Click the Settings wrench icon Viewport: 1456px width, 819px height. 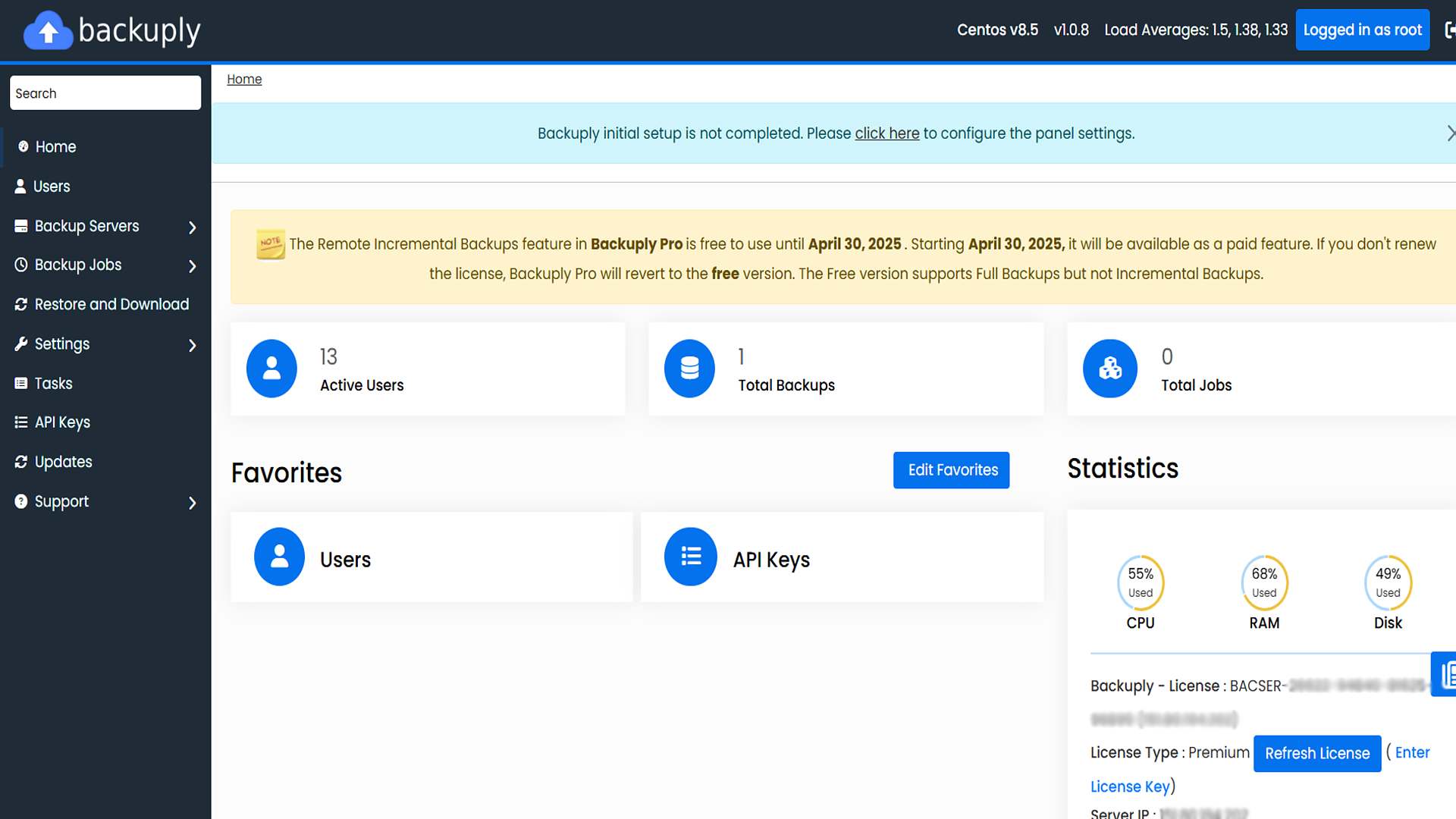pos(21,344)
